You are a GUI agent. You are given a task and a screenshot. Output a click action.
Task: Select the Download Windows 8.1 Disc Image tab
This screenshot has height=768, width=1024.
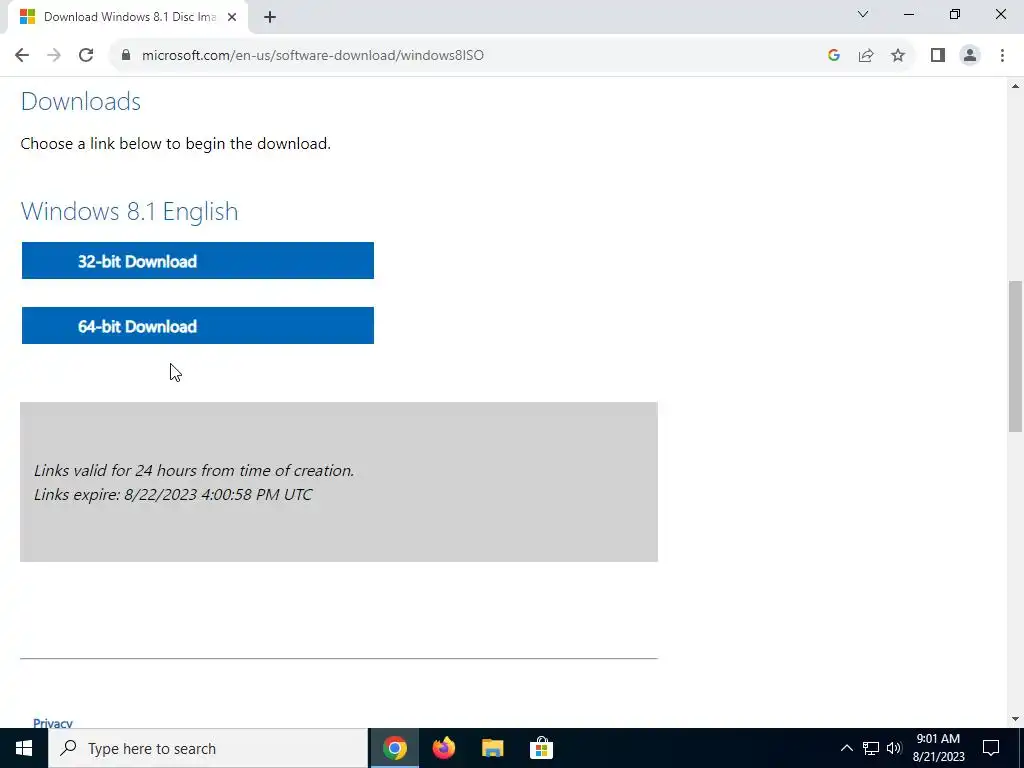[x=128, y=17]
